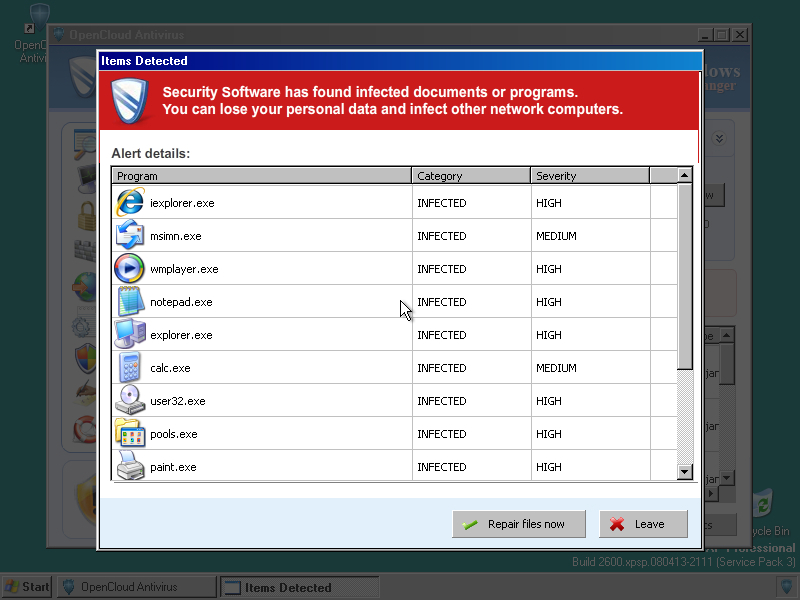Click the user32.exe disc drive icon
The width and height of the screenshot is (800, 600).
pyautogui.click(x=130, y=400)
